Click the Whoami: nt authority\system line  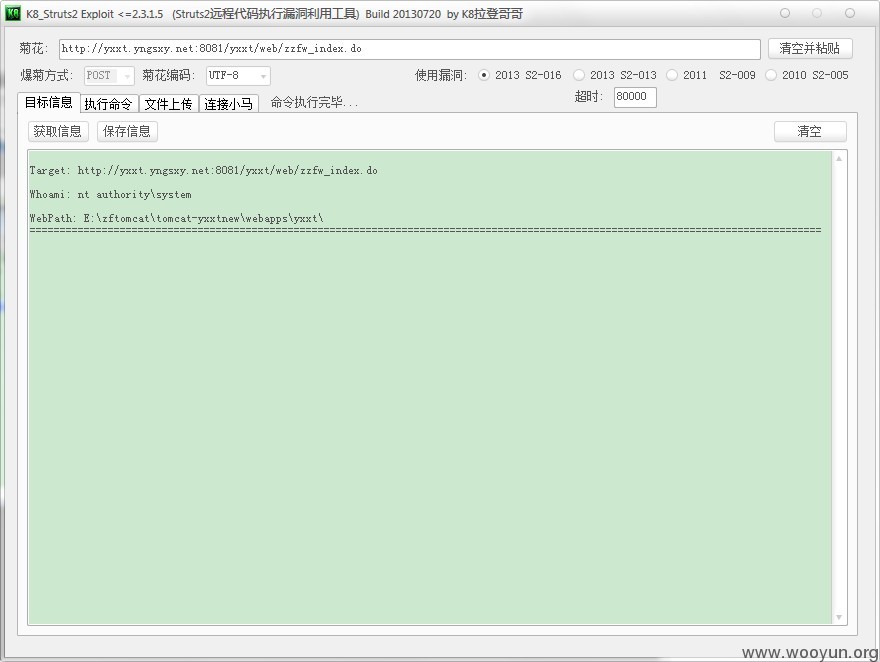pyautogui.click(x=111, y=195)
